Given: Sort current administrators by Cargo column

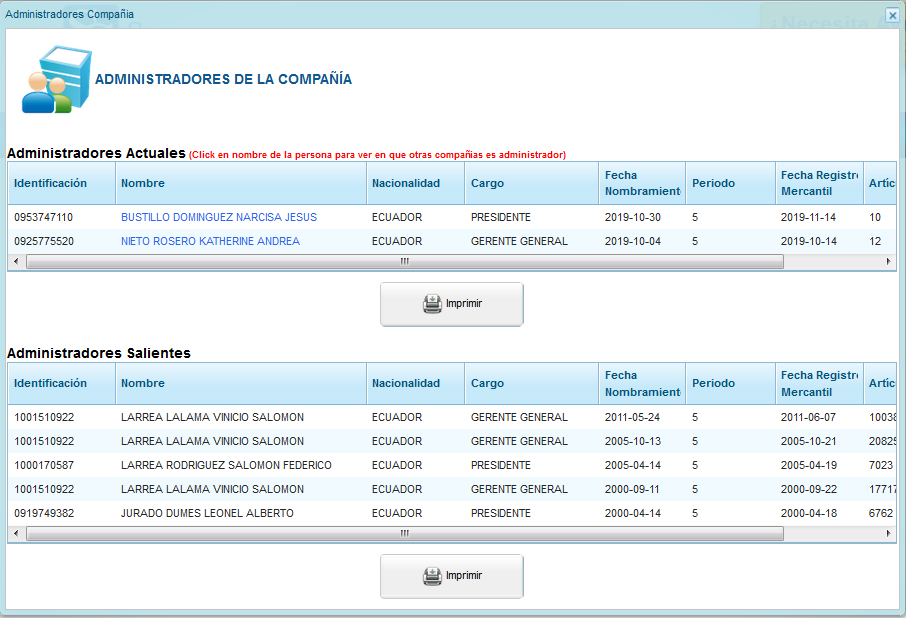Looking at the screenshot, I should [x=487, y=183].
